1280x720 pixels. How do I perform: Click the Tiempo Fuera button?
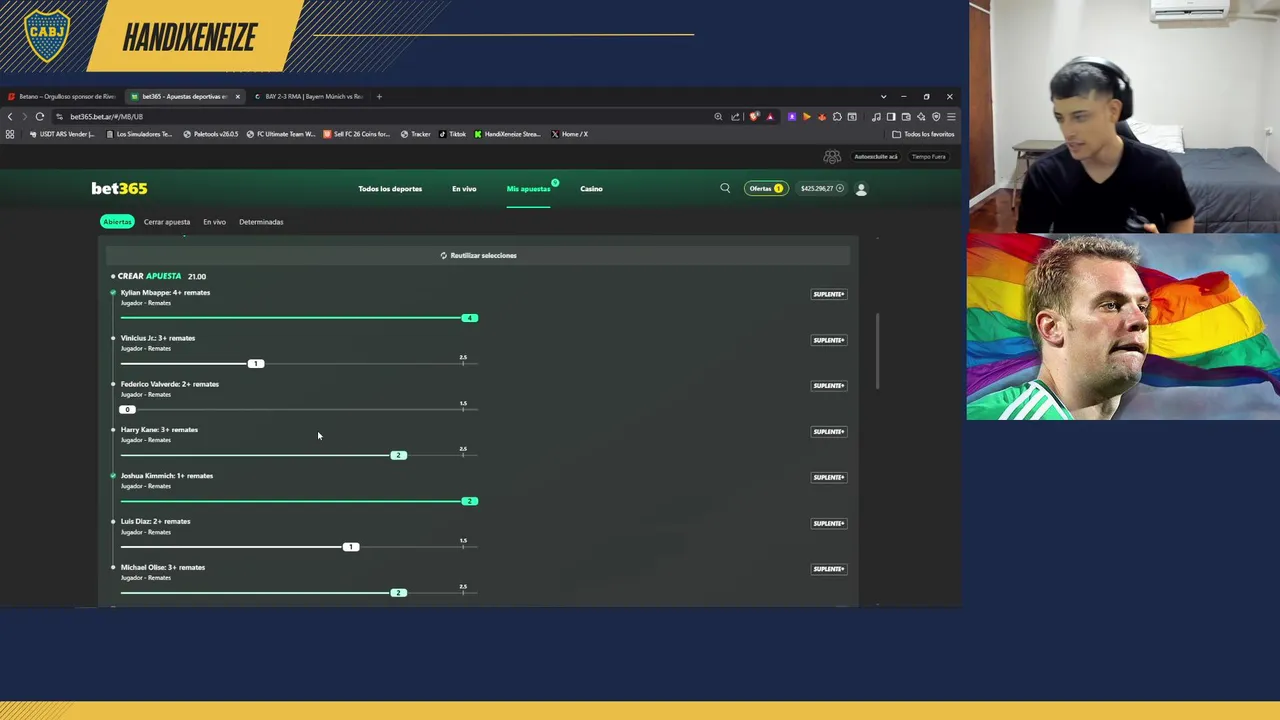click(928, 157)
